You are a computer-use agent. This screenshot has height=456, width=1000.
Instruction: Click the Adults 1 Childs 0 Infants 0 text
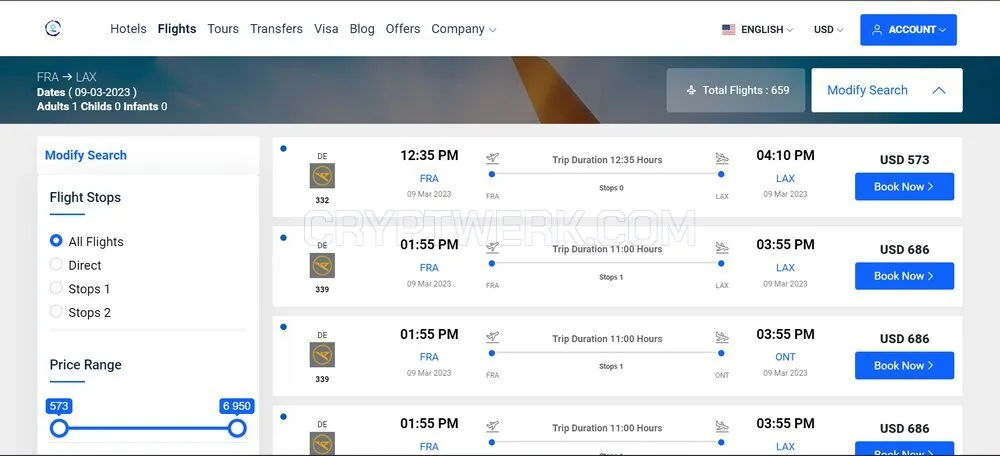pyautogui.click(x=102, y=107)
